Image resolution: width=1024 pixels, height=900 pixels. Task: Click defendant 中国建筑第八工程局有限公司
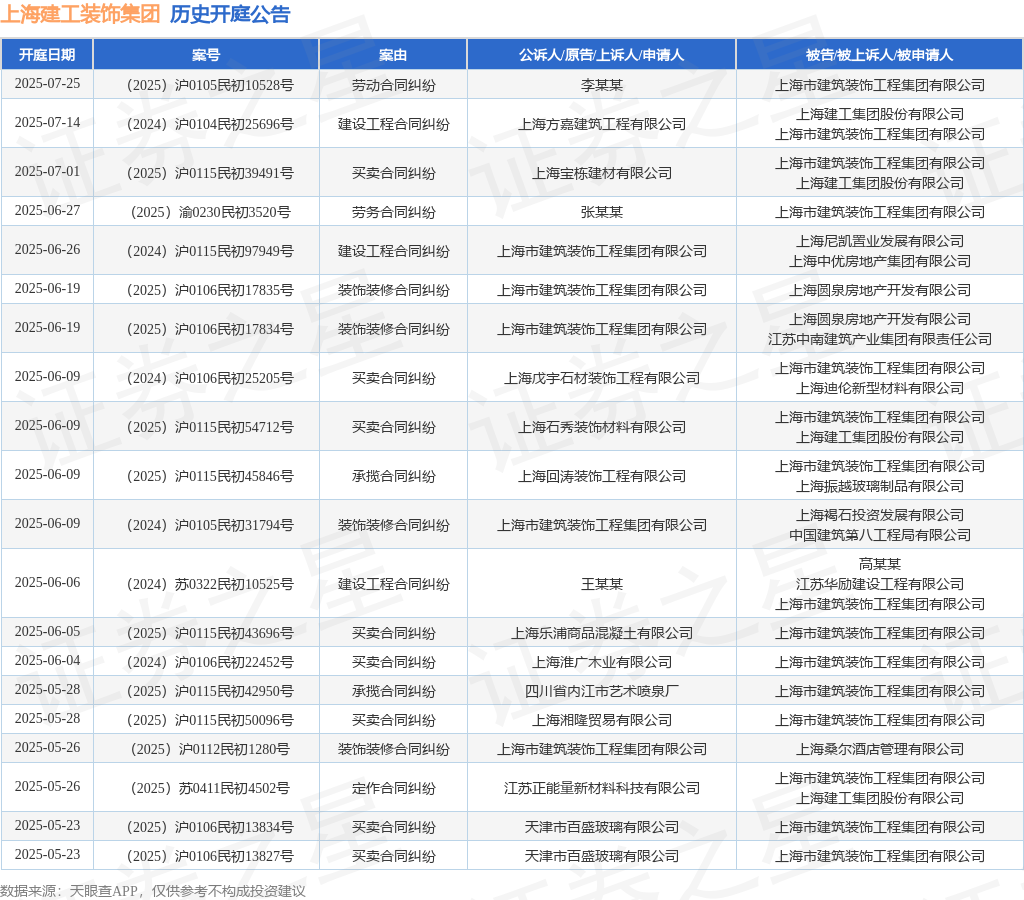pyautogui.click(x=880, y=535)
